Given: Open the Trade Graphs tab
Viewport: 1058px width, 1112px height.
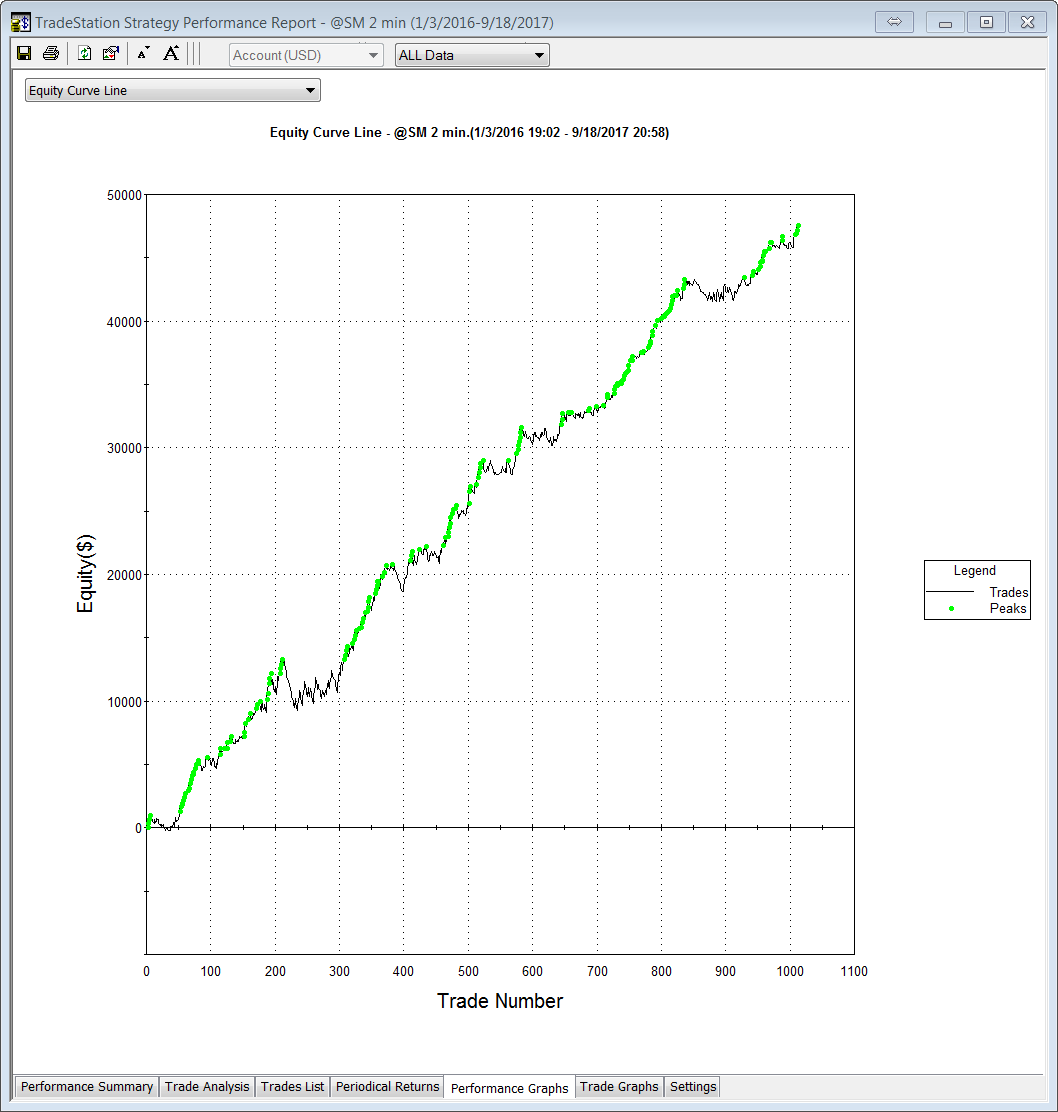Looking at the screenshot, I should click(x=619, y=1087).
